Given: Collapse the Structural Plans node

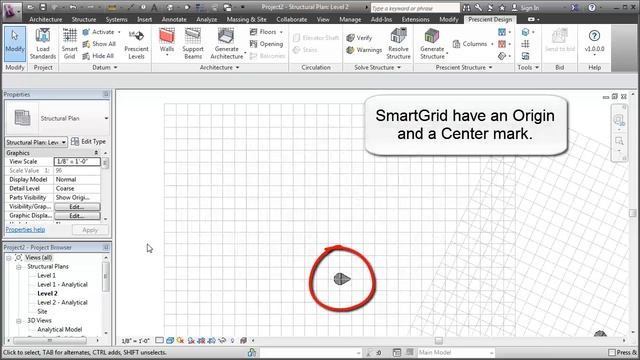Looking at the screenshot, I should click(x=19, y=267).
